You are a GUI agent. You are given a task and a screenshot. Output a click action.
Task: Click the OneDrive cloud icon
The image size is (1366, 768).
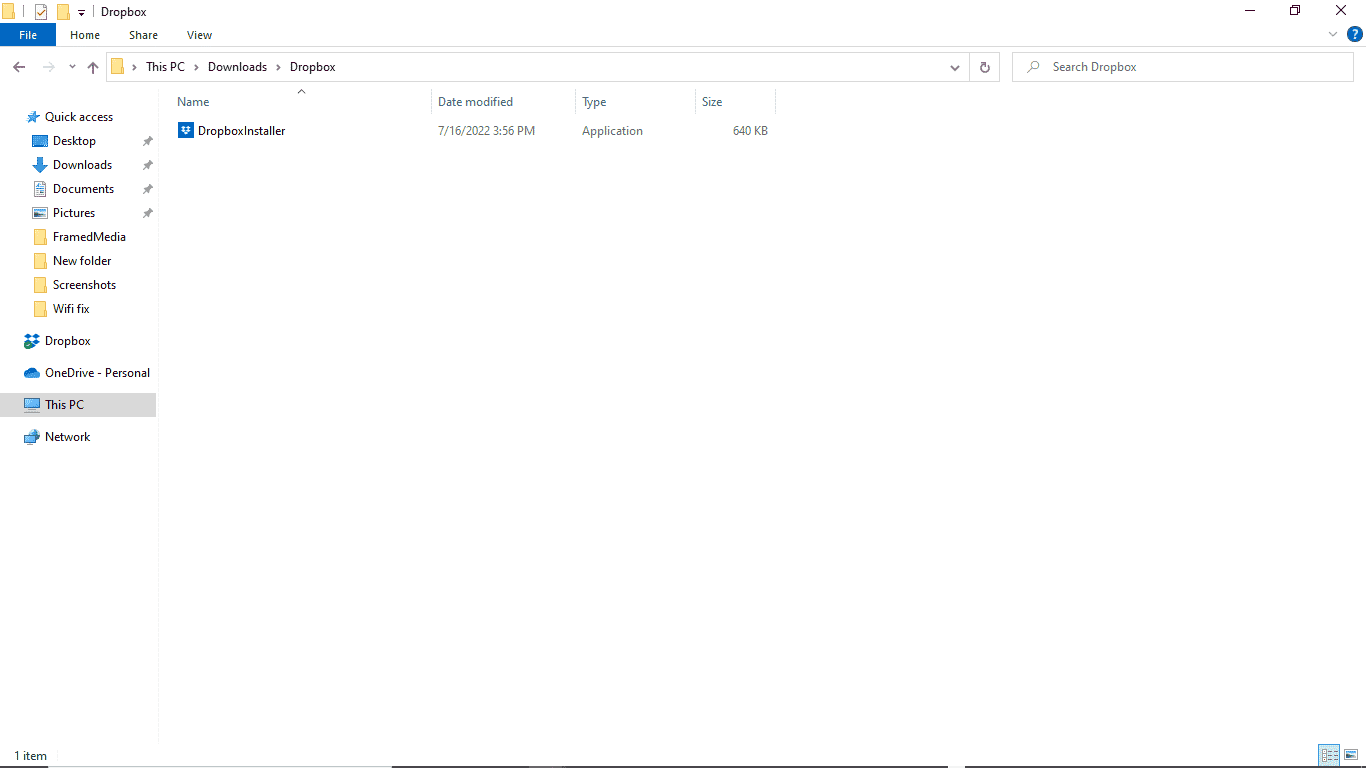[x=32, y=373]
